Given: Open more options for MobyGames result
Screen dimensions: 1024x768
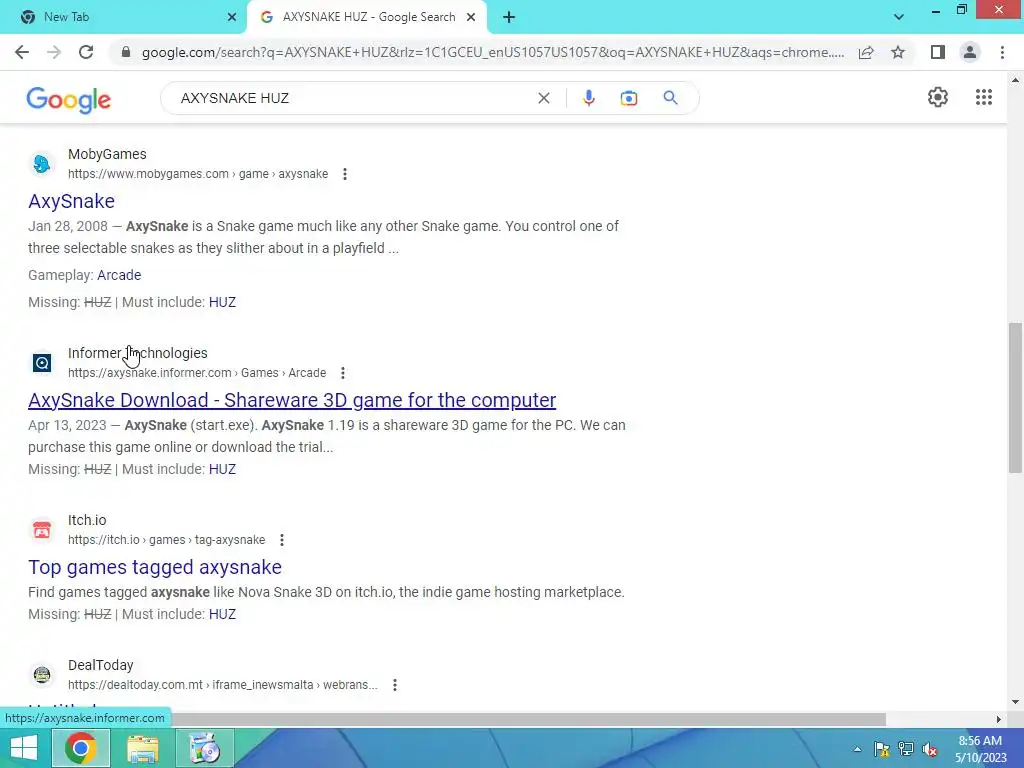Looking at the screenshot, I should pos(345,174).
